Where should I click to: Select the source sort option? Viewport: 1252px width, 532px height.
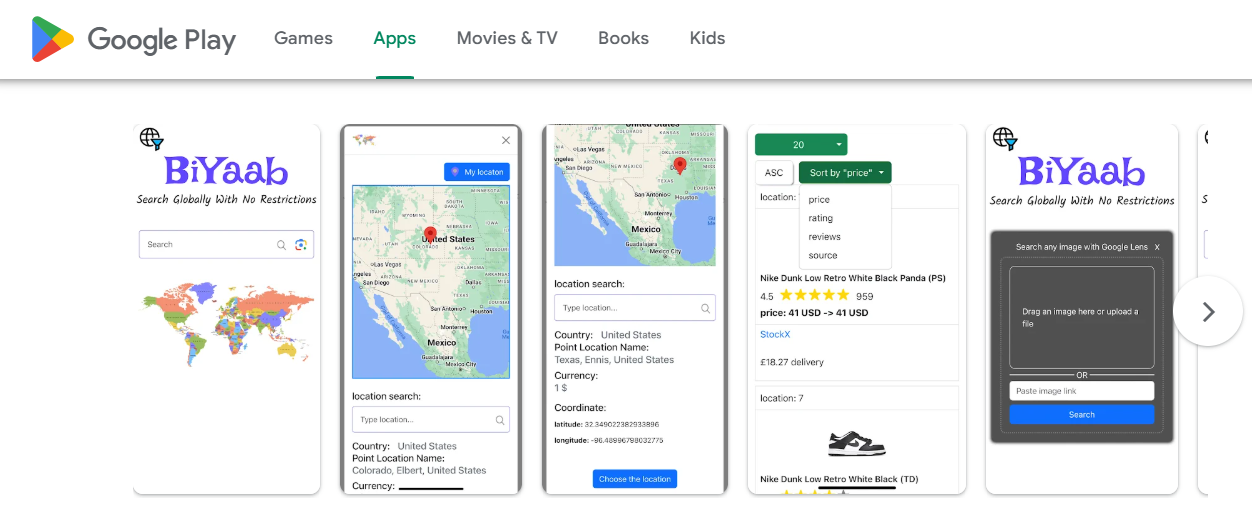(x=823, y=256)
